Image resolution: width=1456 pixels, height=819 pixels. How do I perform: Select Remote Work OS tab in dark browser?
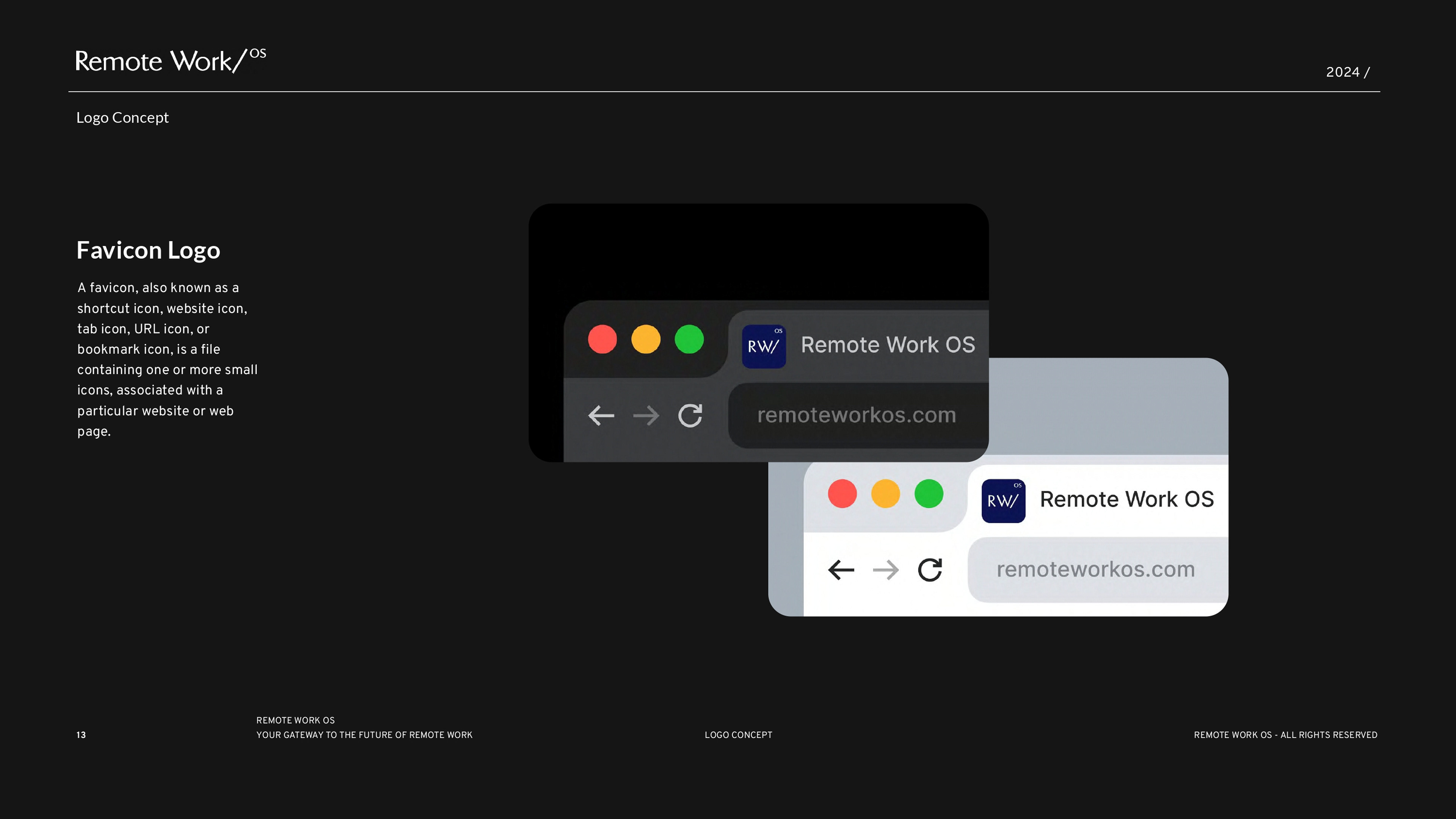pos(887,345)
